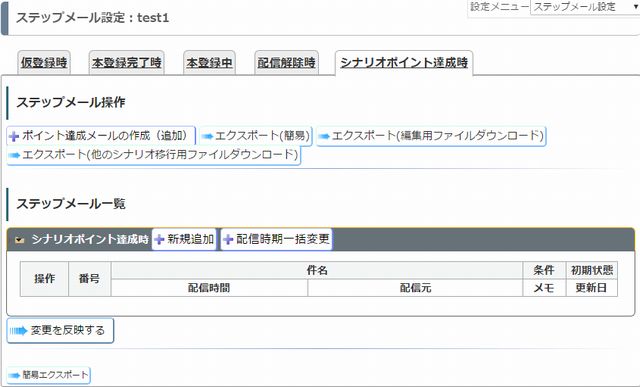Screen dimensions: 640x387
Task: Select the 本登録中 tab
Action: pyautogui.click(x=209, y=62)
